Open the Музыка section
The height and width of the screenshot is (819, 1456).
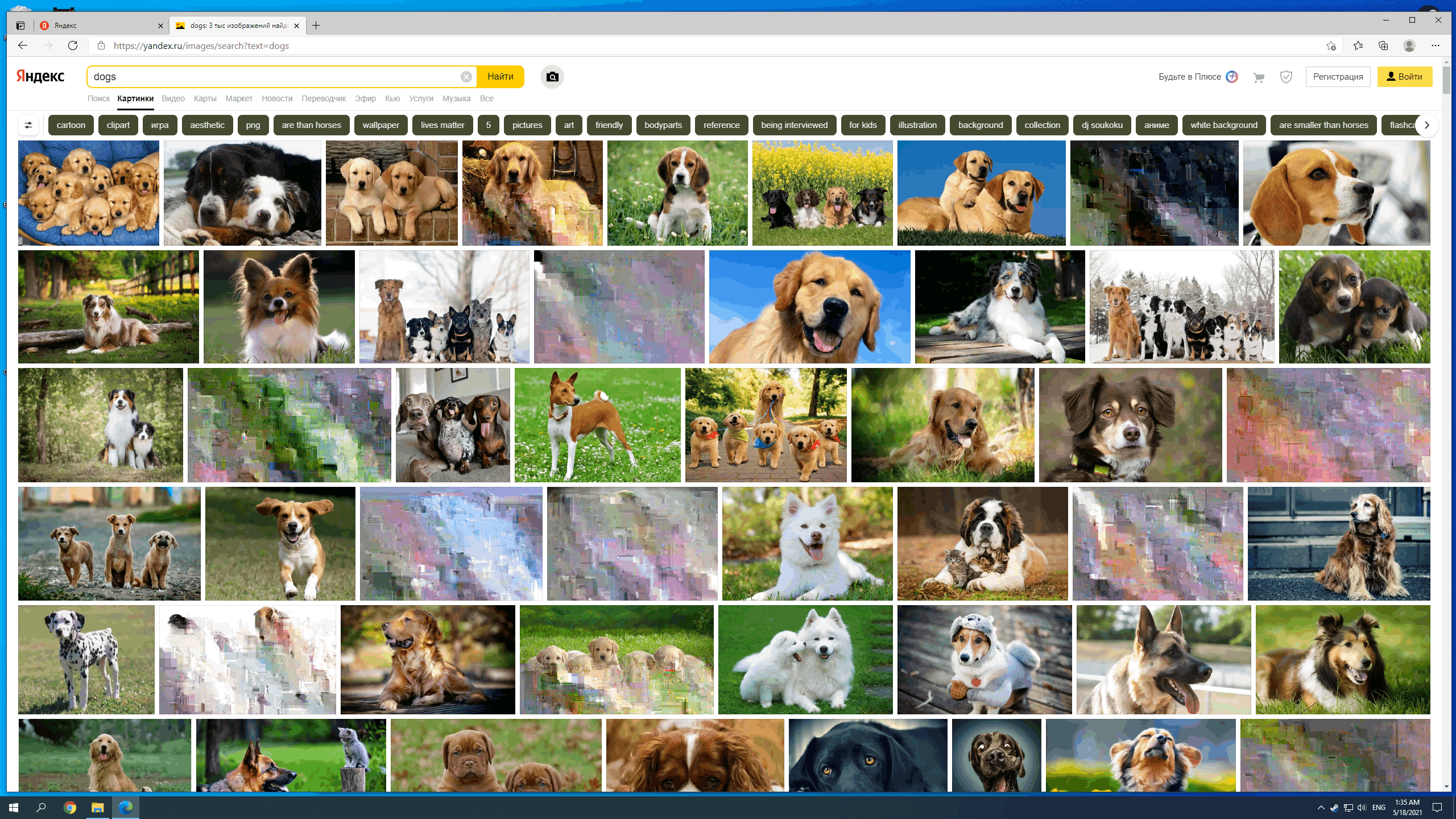pos(456,98)
